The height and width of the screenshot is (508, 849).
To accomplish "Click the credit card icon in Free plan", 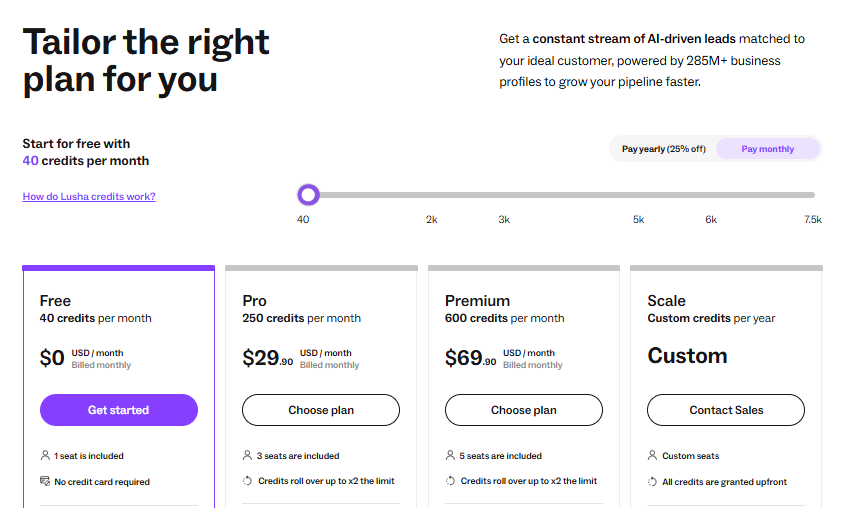I will click(45, 482).
